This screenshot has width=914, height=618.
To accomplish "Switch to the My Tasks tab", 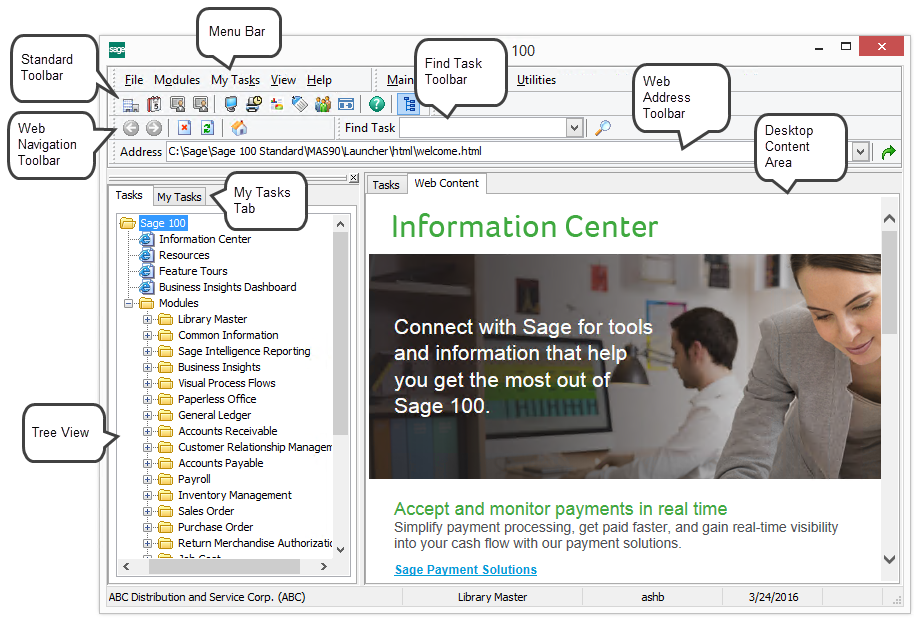I will [x=180, y=197].
